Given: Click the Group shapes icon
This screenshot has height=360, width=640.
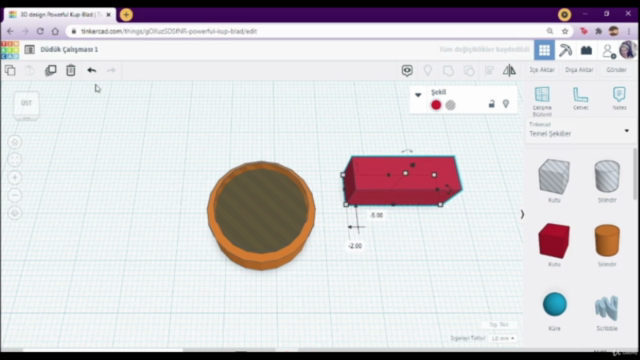Looking at the screenshot, I should [448, 71].
